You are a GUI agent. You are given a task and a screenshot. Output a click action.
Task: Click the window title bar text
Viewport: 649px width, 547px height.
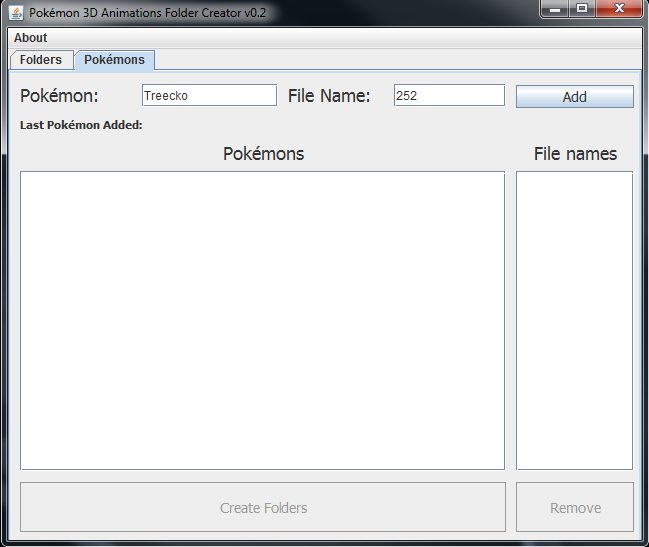click(x=147, y=13)
